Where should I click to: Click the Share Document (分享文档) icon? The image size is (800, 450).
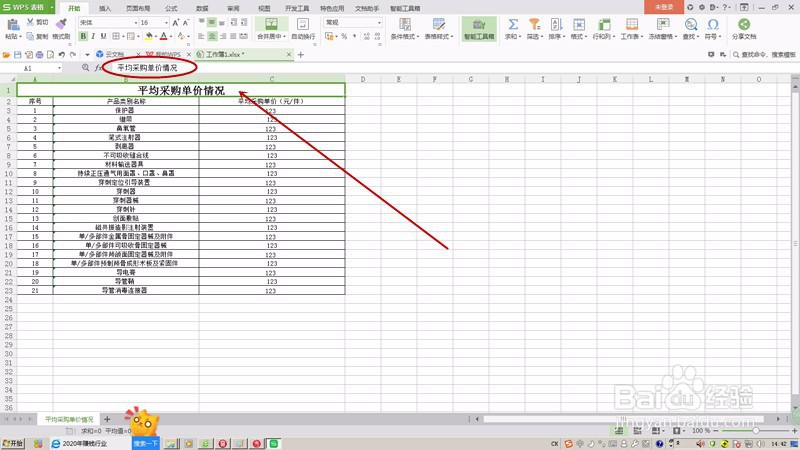(x=744, y=24)
